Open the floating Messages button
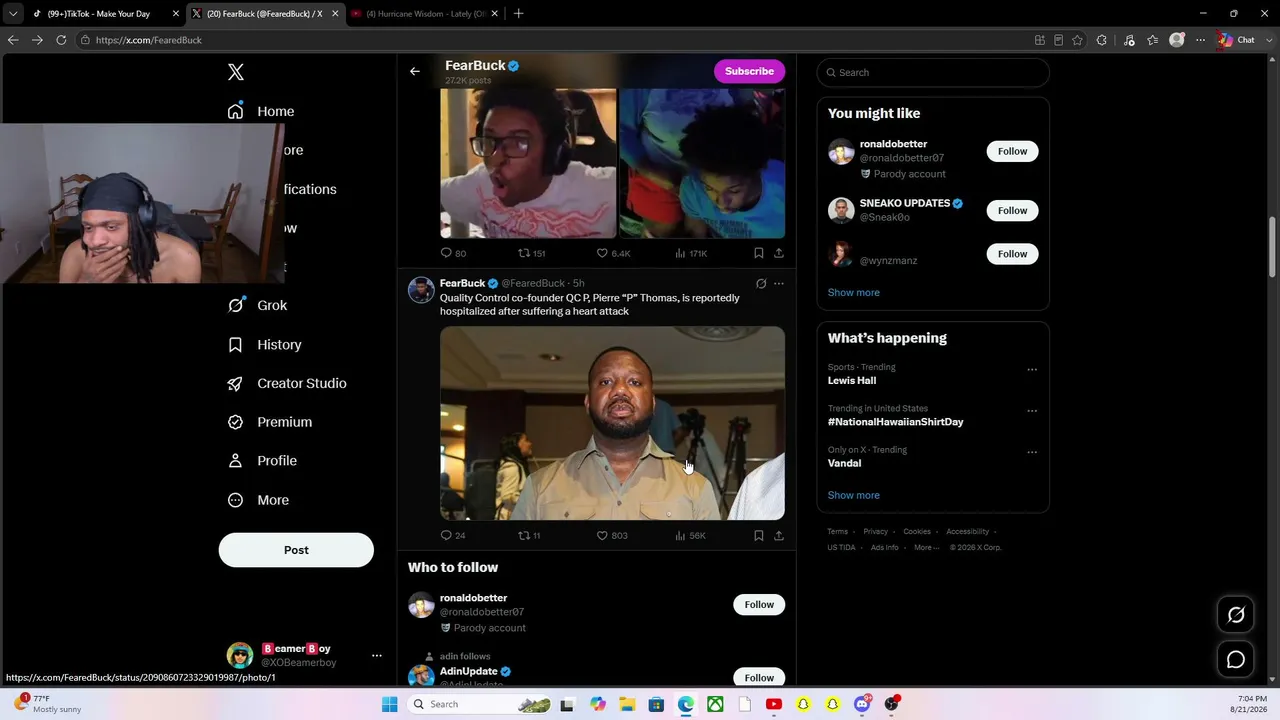 pyautogui.click(x=1236, y=660)
